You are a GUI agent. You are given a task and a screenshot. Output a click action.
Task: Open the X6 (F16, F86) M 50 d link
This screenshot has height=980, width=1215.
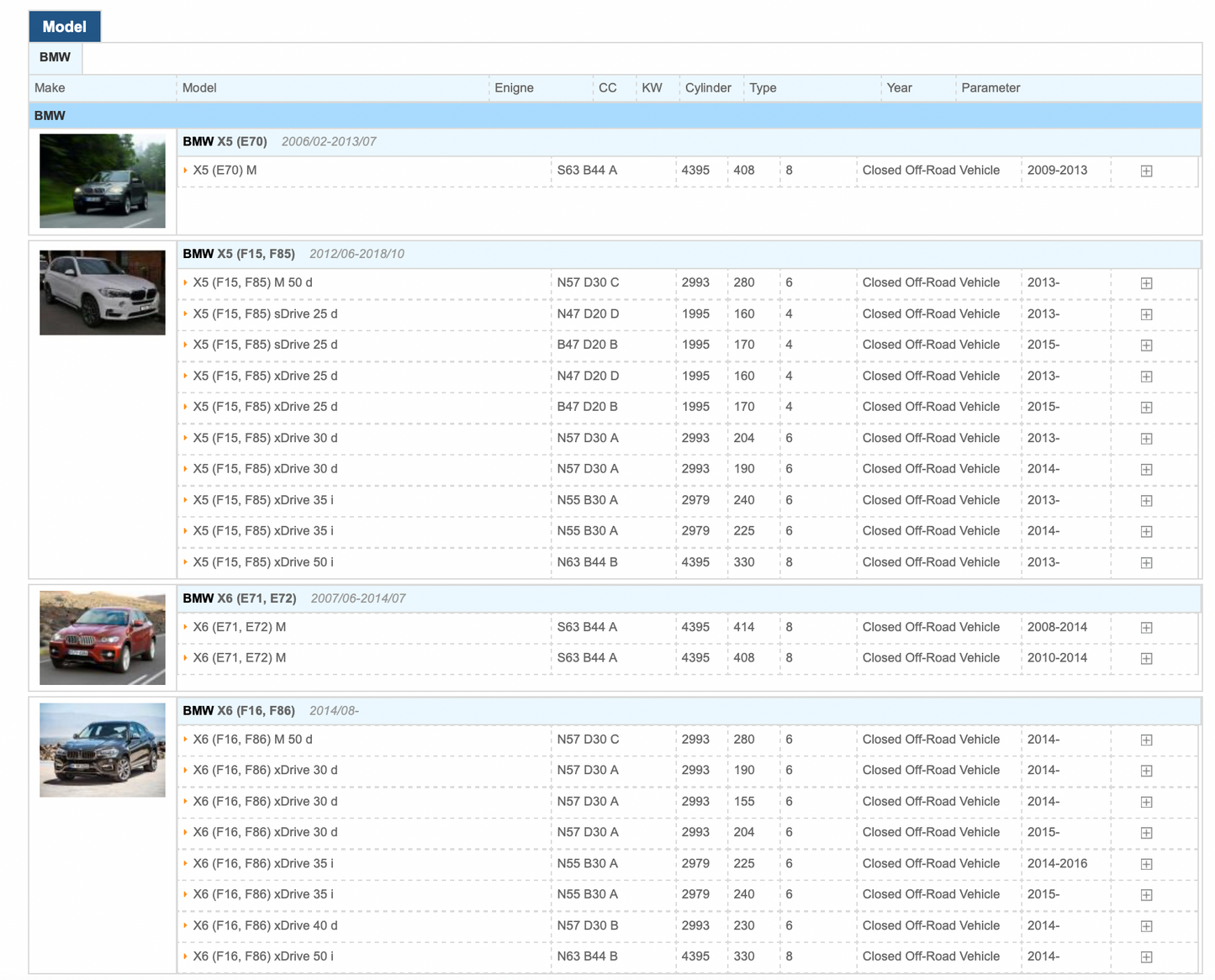click(252, 740)
